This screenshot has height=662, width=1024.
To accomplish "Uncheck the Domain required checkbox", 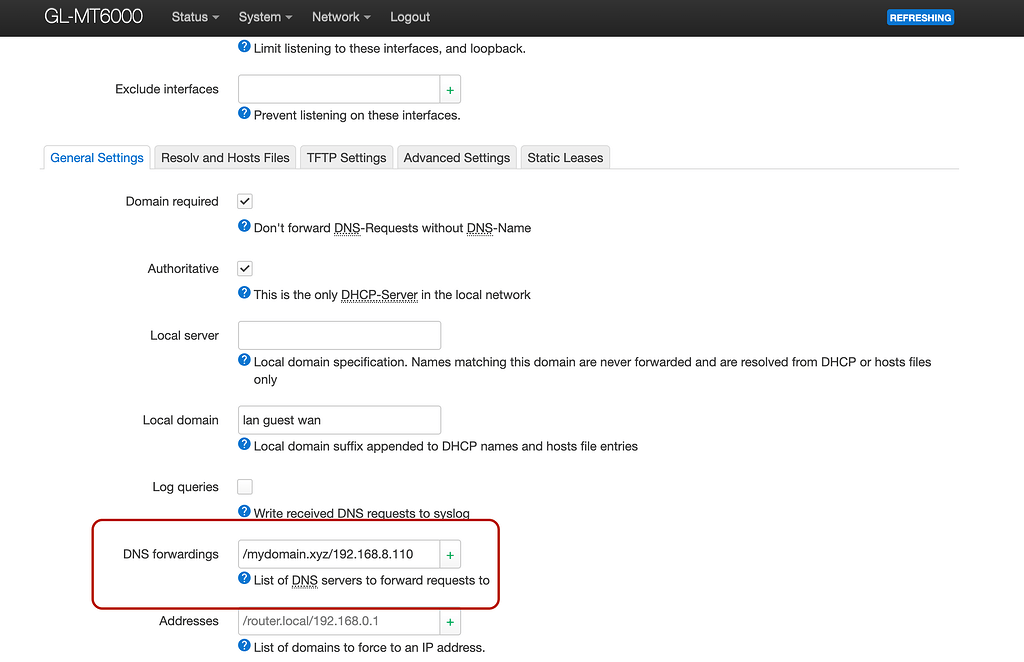I will coord(244,201).
